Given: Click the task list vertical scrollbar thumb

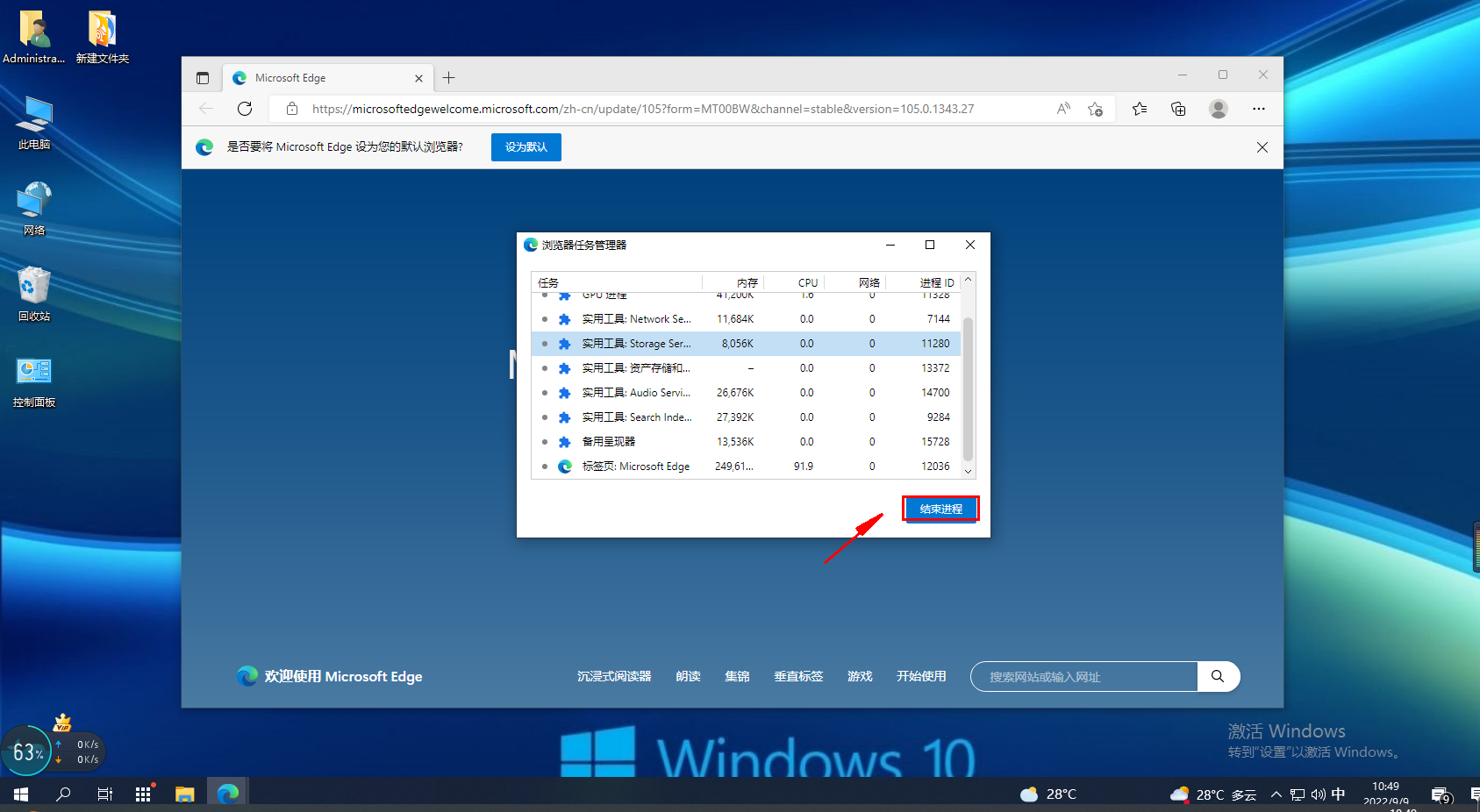Looking at the screenshot, I should click(968, 388).
